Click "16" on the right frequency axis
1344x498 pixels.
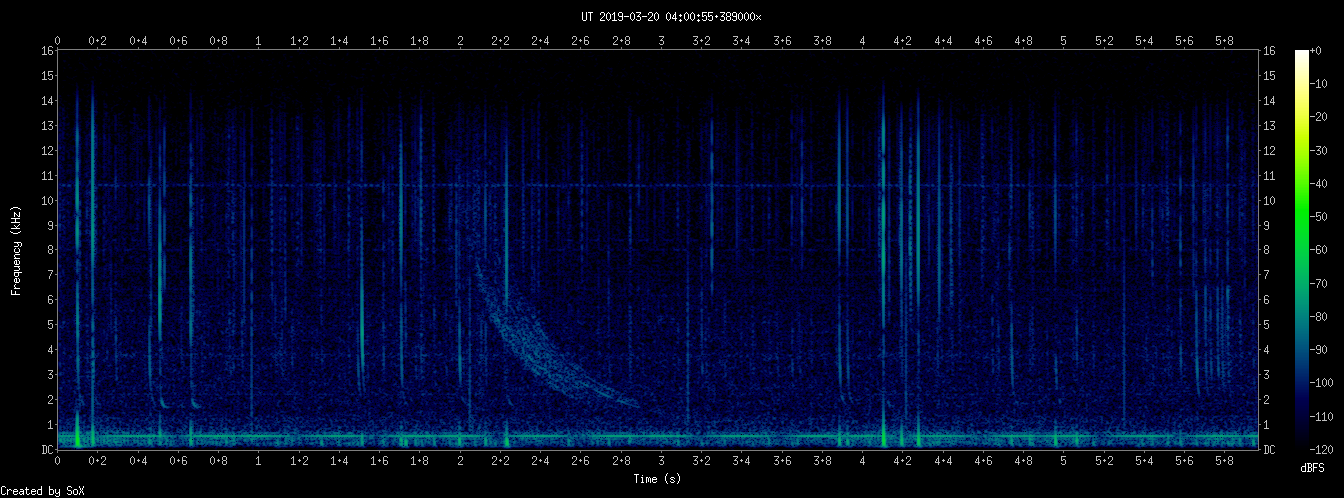click(1269, 51)
